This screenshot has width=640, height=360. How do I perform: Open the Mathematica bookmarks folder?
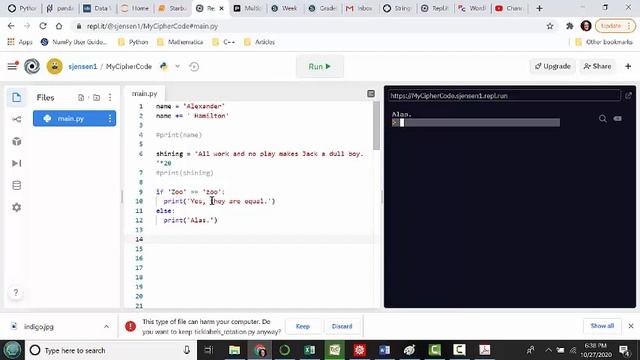tap(180, 42)
